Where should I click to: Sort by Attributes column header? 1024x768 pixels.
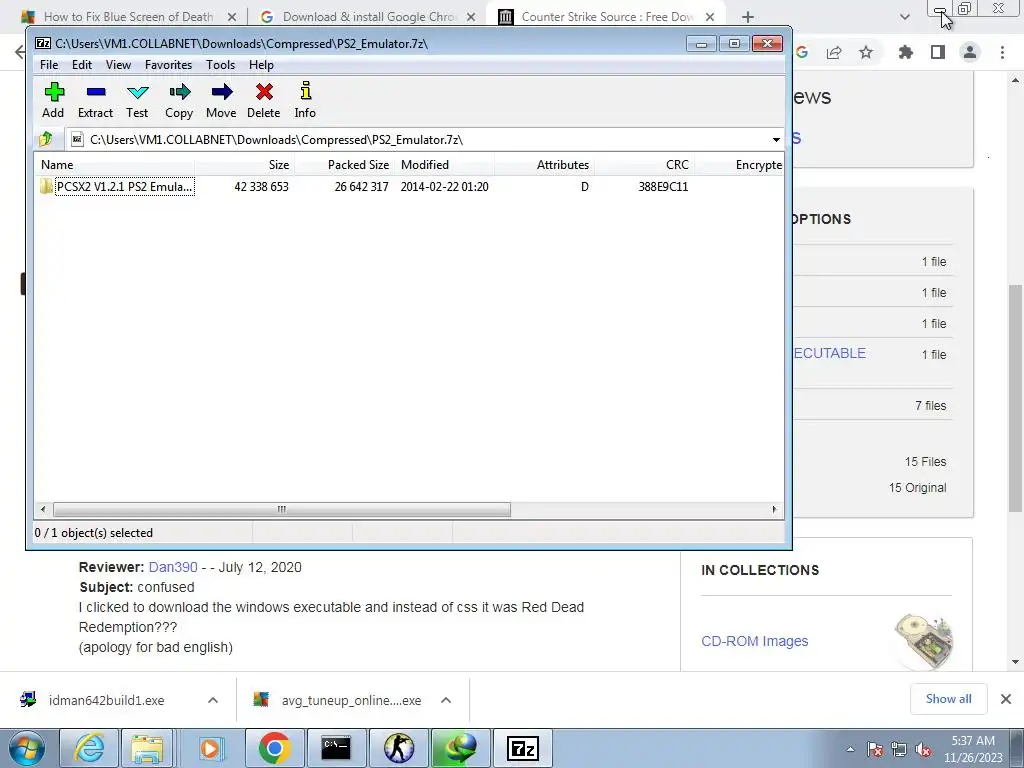[544, 165]
